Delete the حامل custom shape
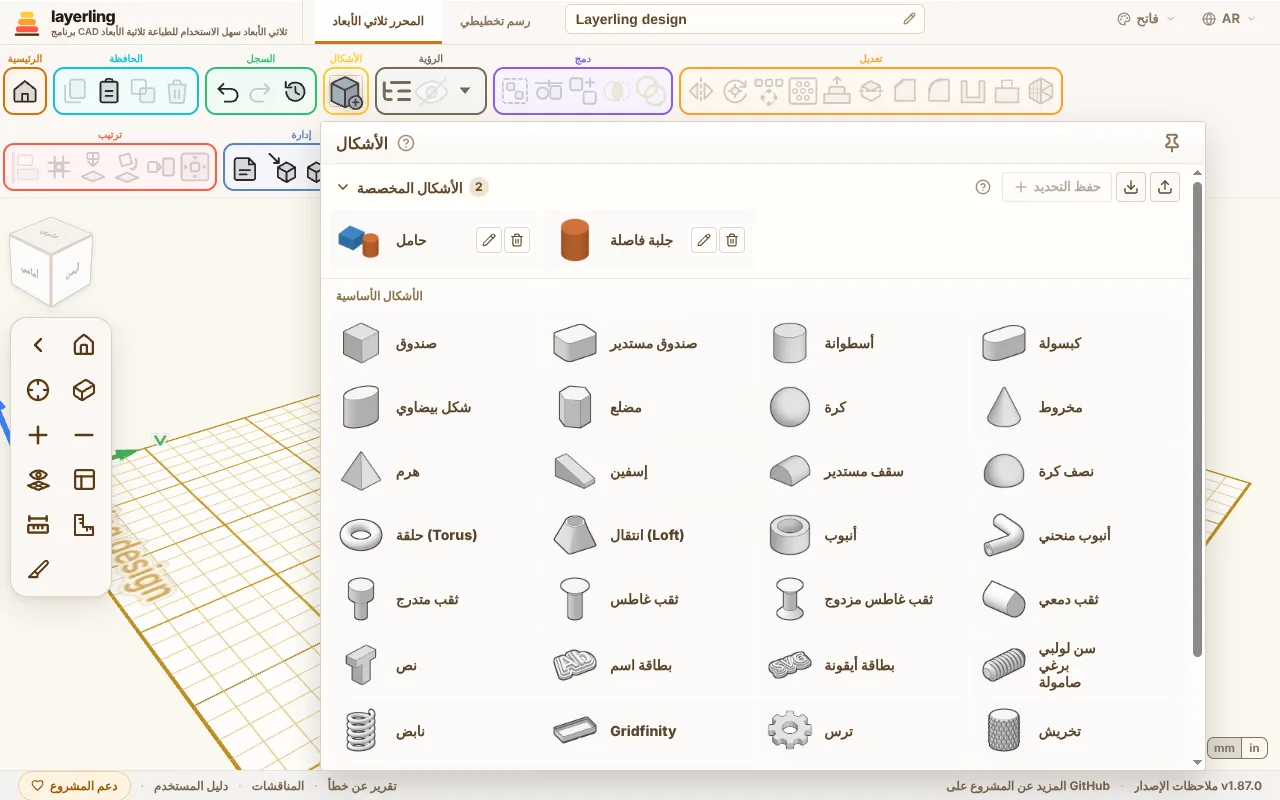The width and height of the screenshot is (1280, 800). (x=516, y=240)
